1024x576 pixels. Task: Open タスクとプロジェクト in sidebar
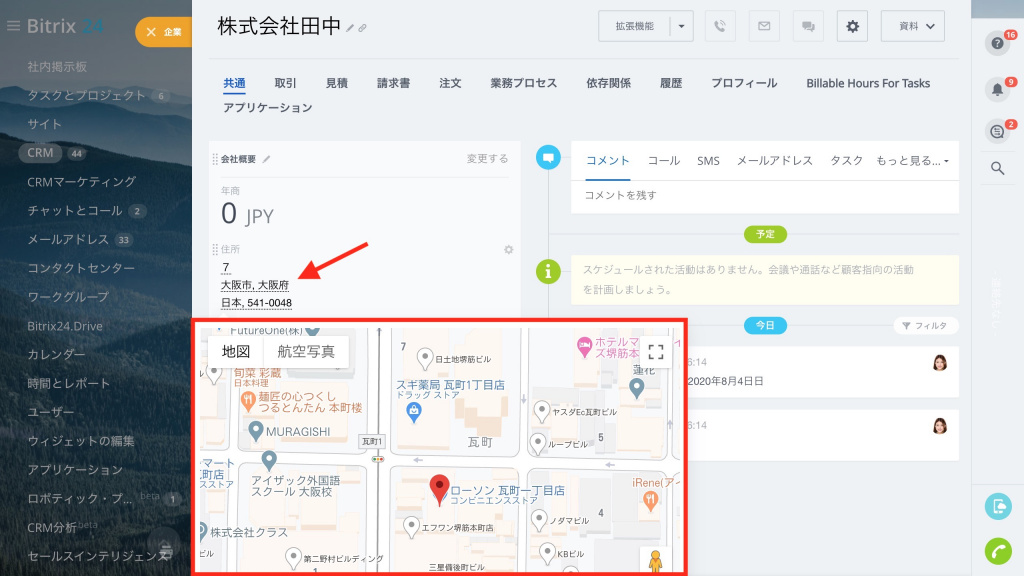[x=86, y=95]
